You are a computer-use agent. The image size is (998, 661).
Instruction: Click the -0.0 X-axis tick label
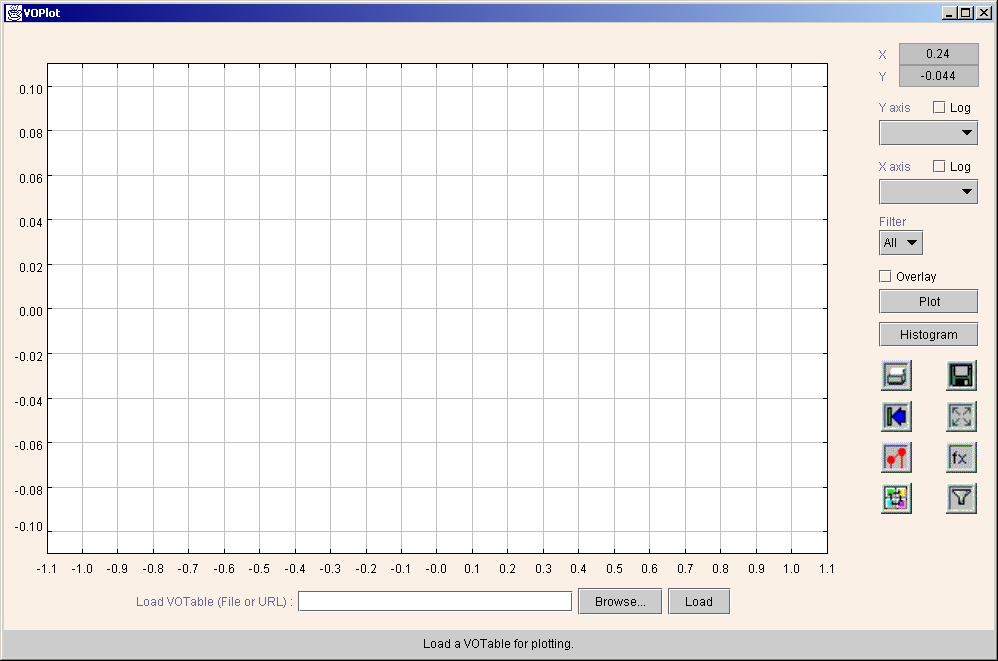(436, 569)
